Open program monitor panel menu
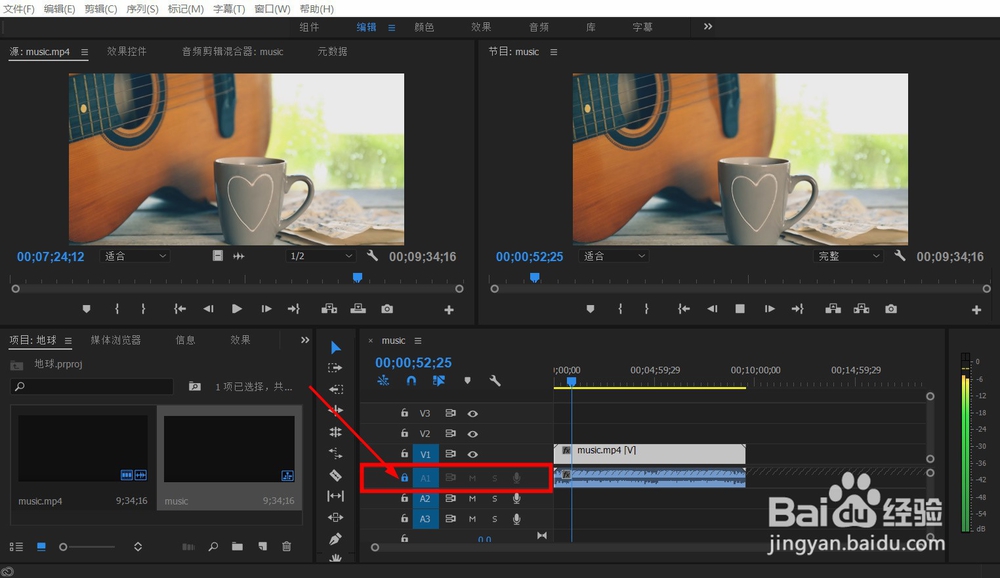Screen dimensions: 1000x578 click(554, 52)
